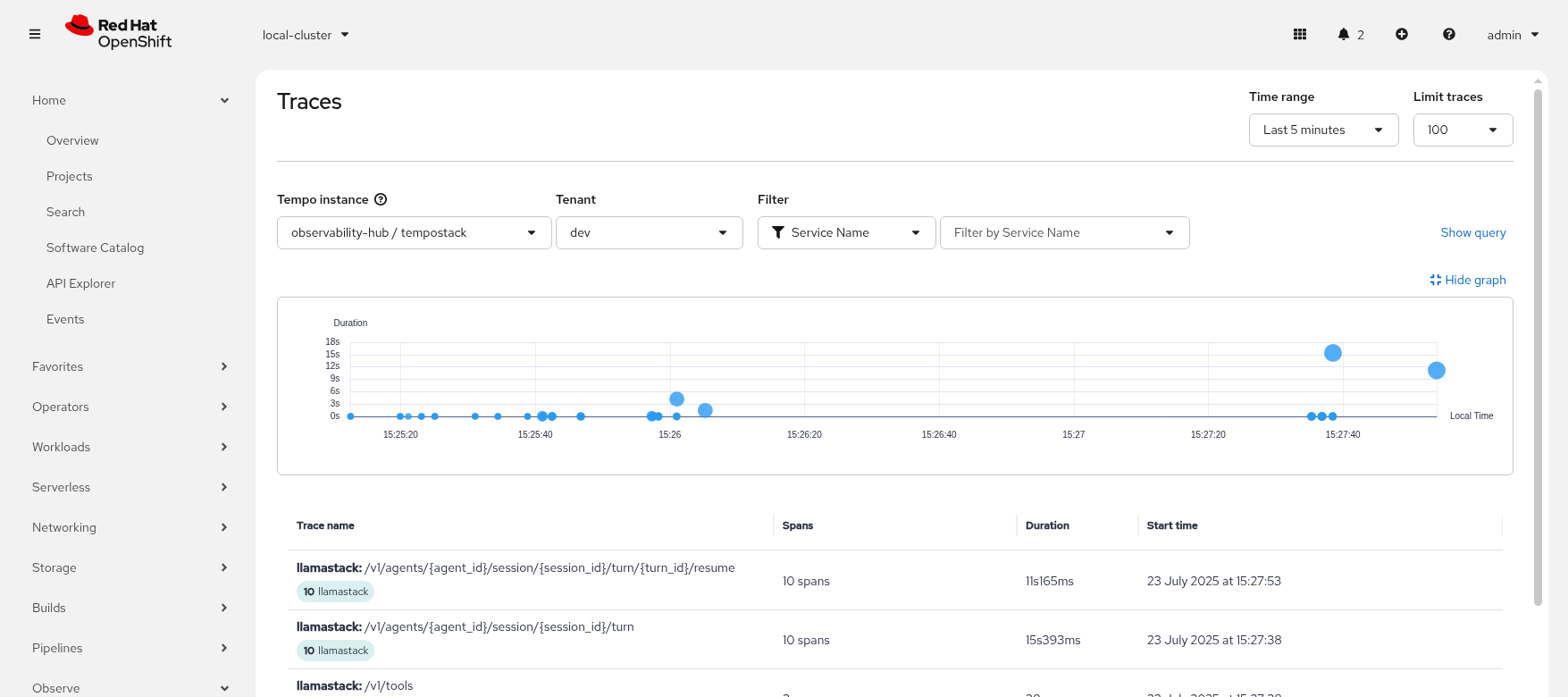This screenshot has width=1568, height=697.
Task: Open the Search nav item
Action: click(66, 212)
